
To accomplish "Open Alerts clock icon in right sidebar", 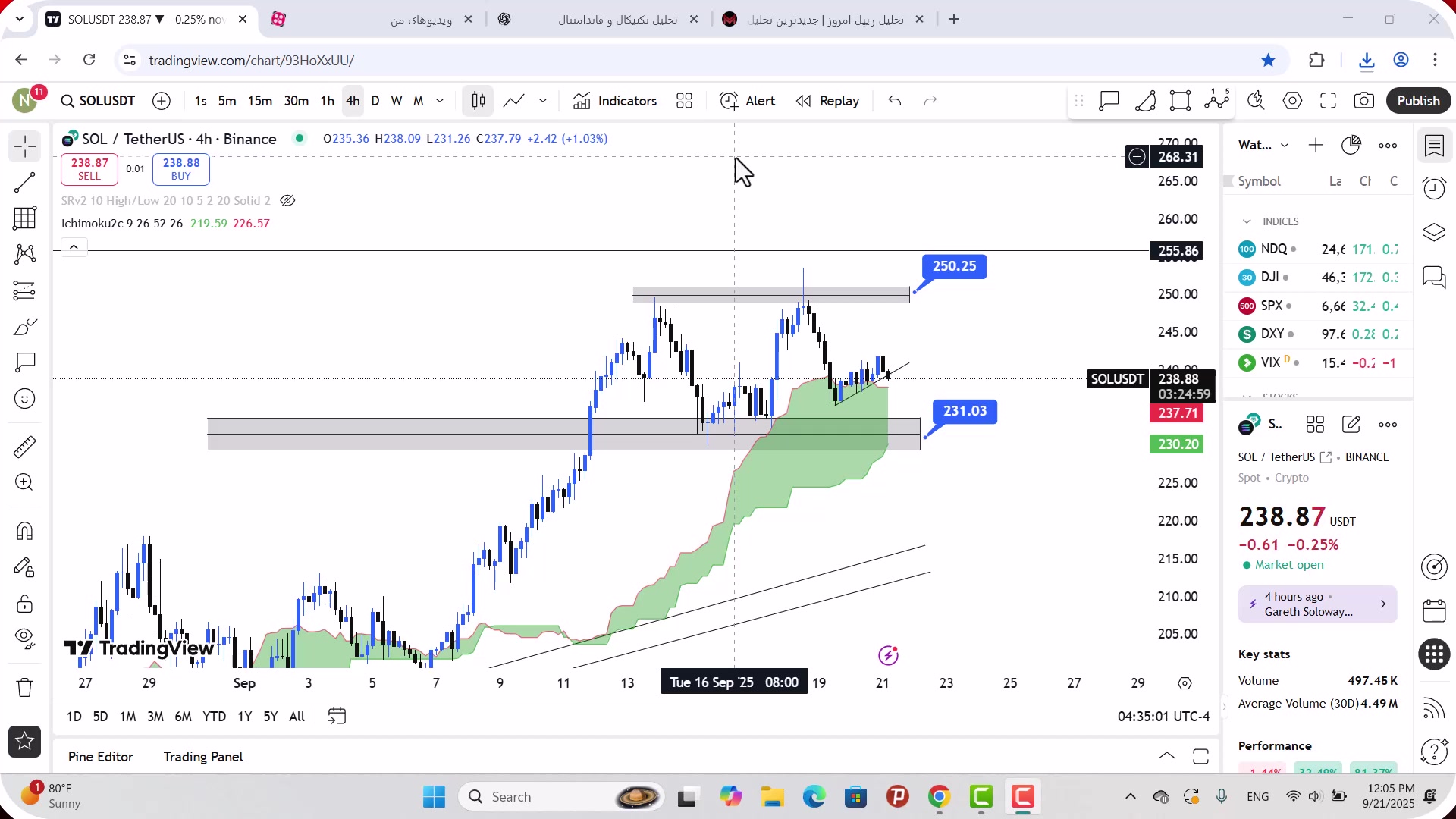I will click(1435, 189).
